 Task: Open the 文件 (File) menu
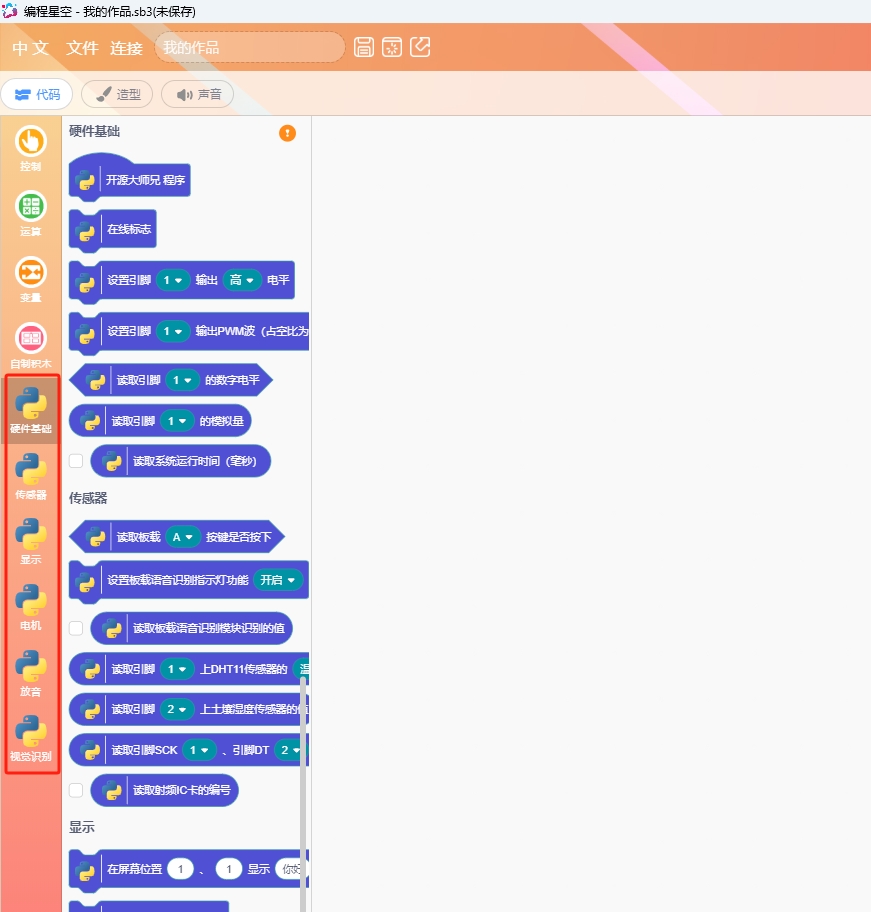[x=82, y=48]
